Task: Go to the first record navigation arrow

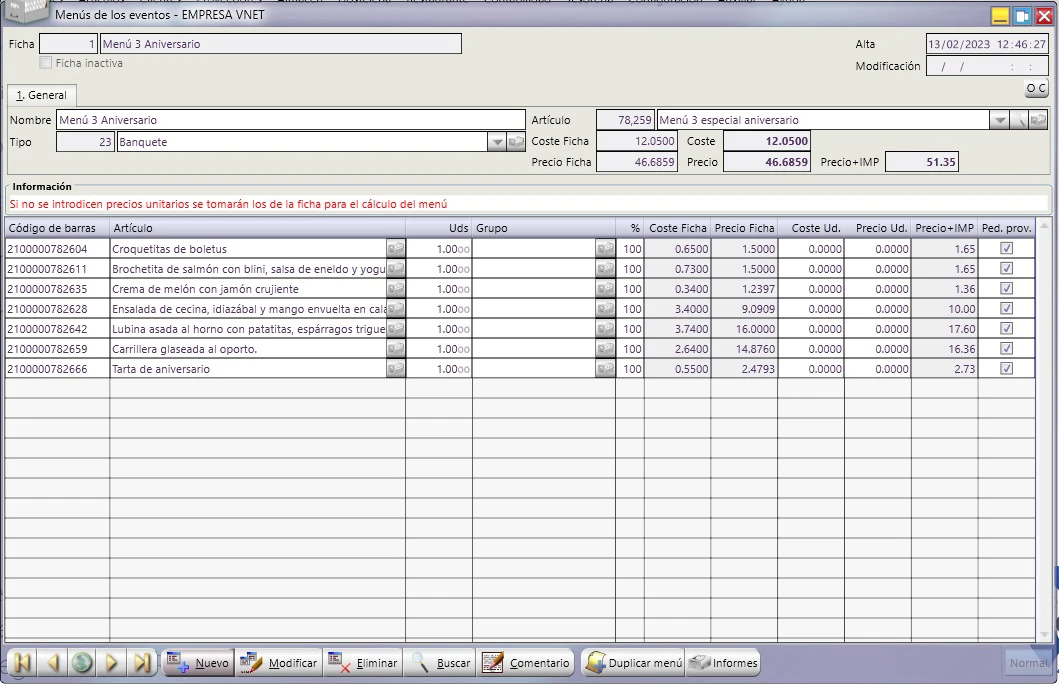Action: pos(22,663)
